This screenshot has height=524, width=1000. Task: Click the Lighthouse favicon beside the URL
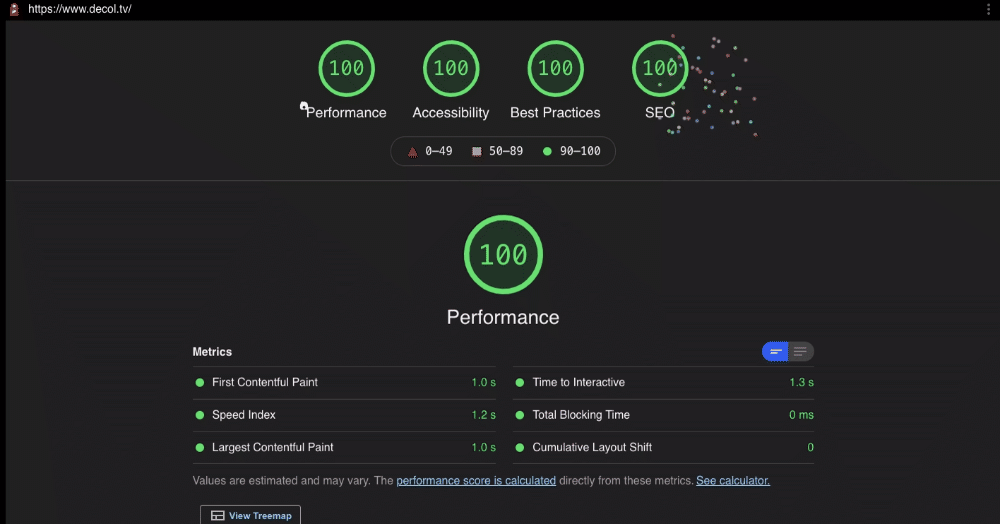pos(14,9)
